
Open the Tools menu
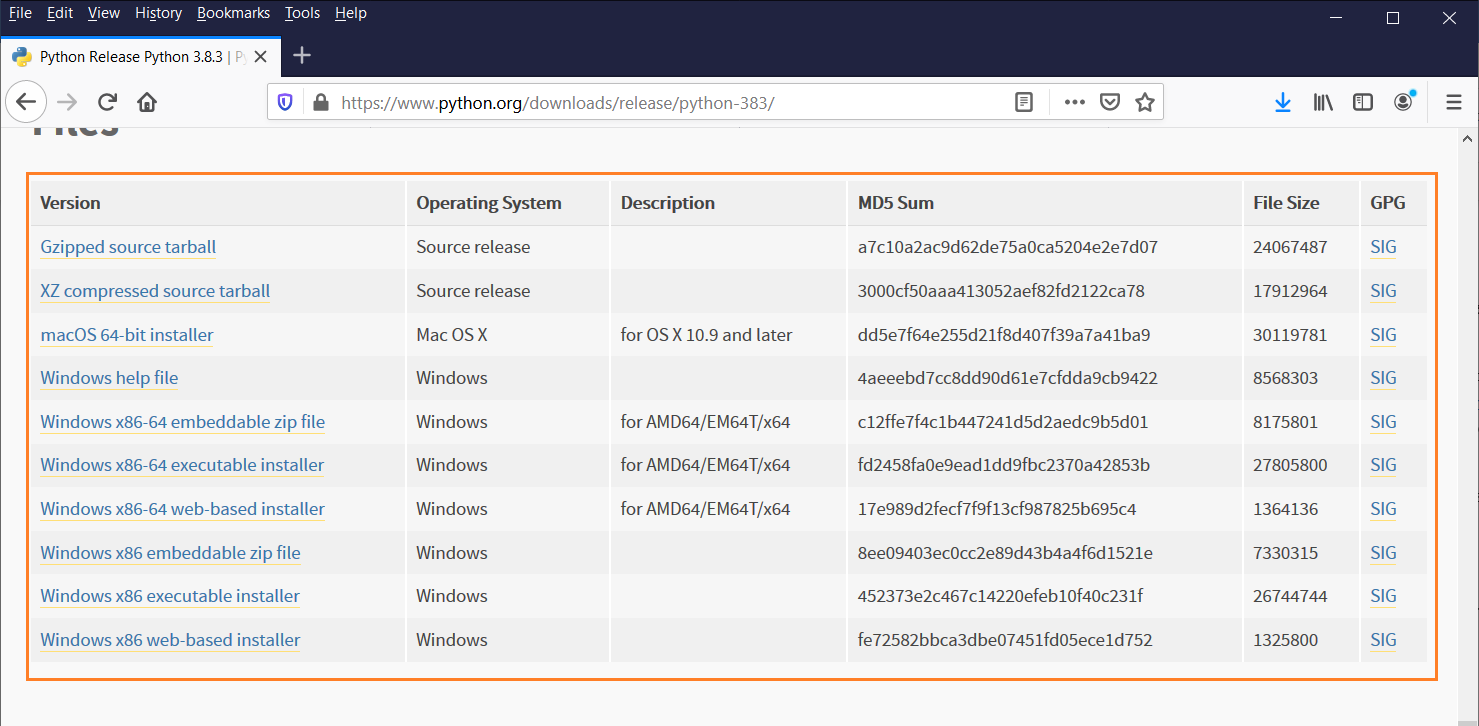302,13
